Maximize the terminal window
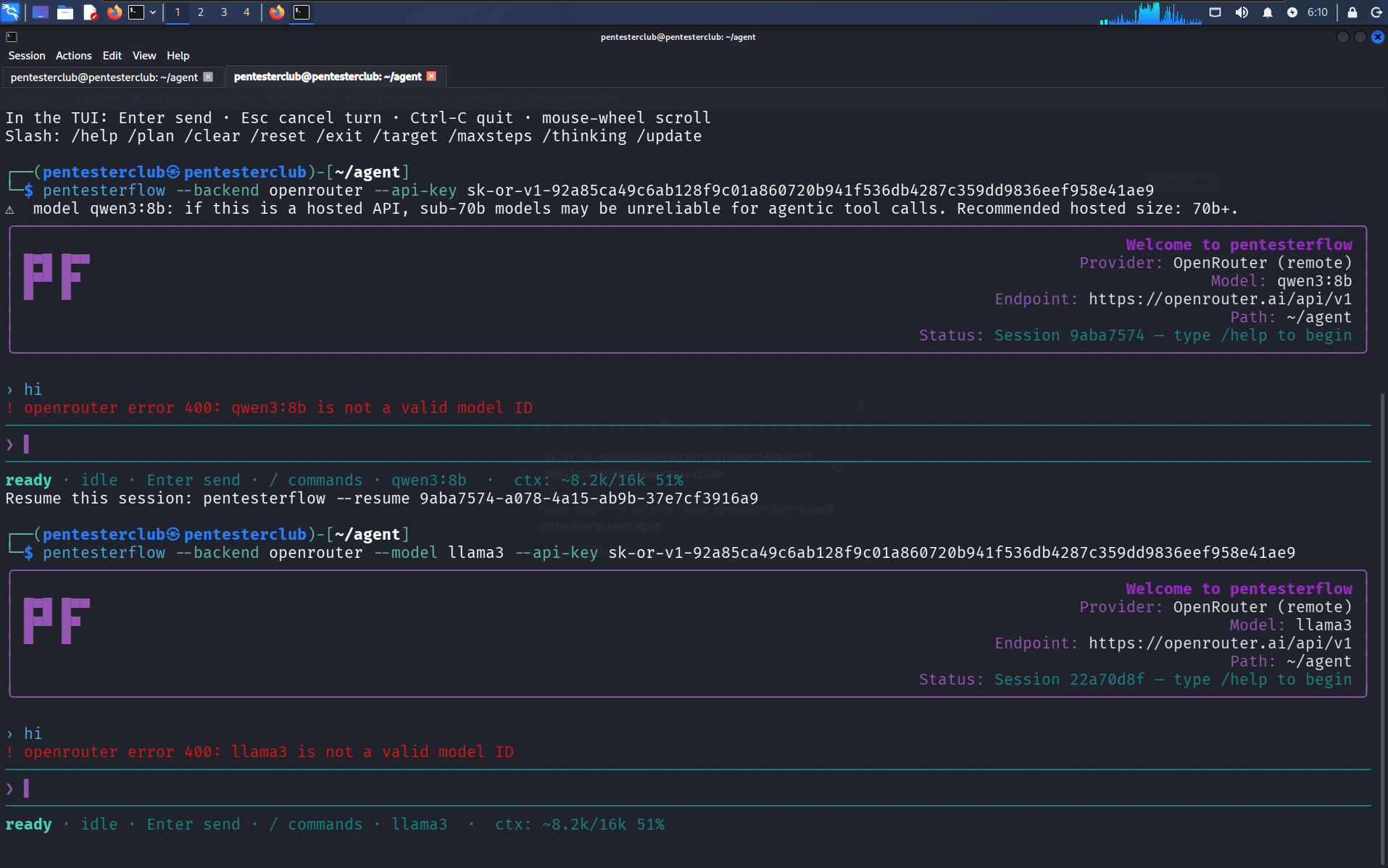 pyautogui.click(x=1360, y=37)
